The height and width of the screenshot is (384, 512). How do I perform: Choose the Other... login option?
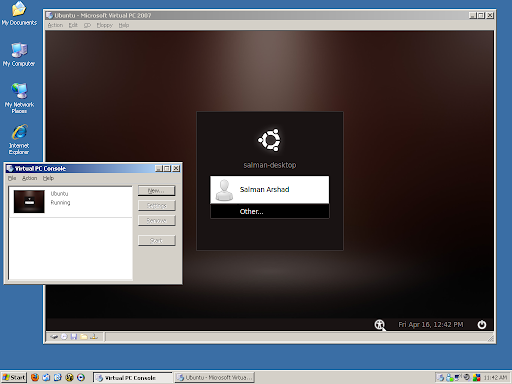point(269,211)
